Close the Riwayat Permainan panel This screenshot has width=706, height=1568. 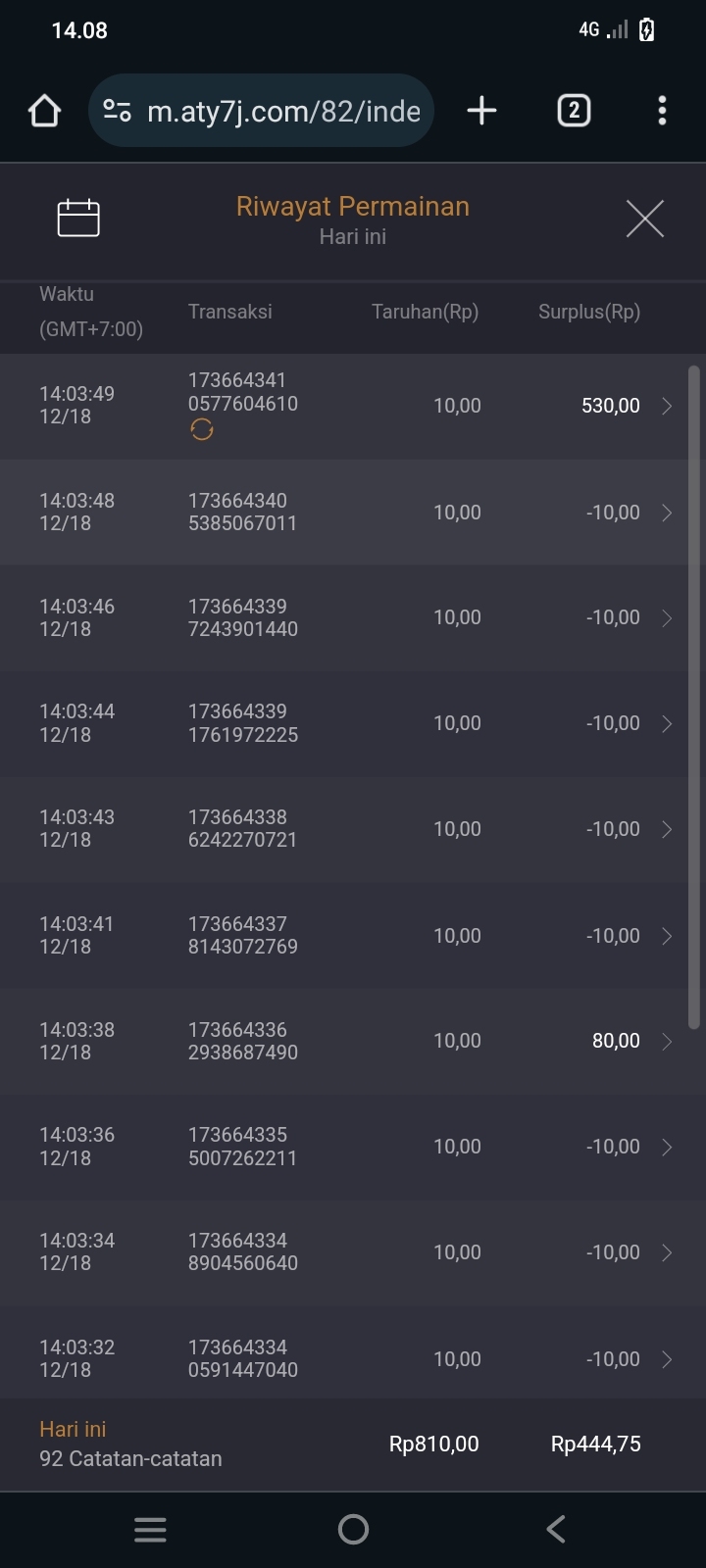[x=644, y=218]
